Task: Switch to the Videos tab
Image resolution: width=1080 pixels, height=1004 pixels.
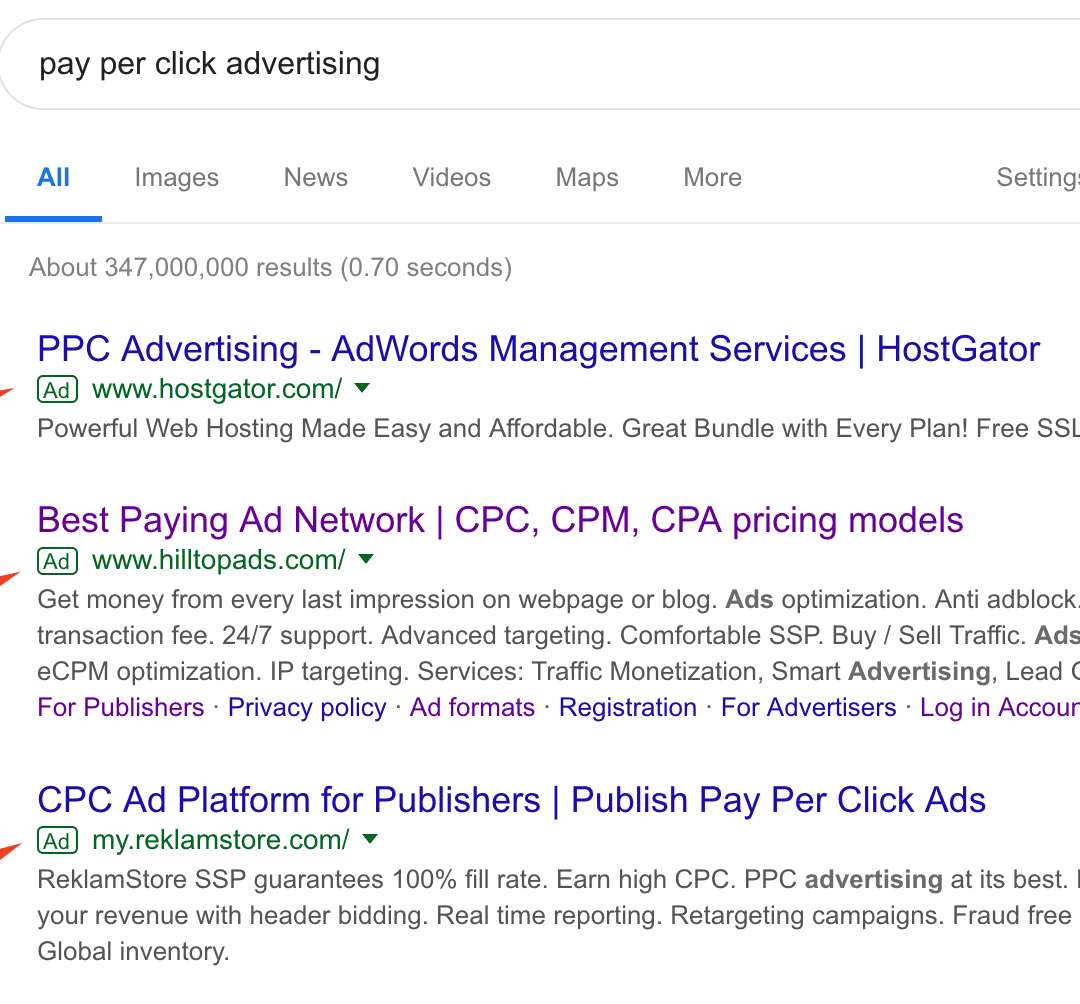Action: coord(451,178)
